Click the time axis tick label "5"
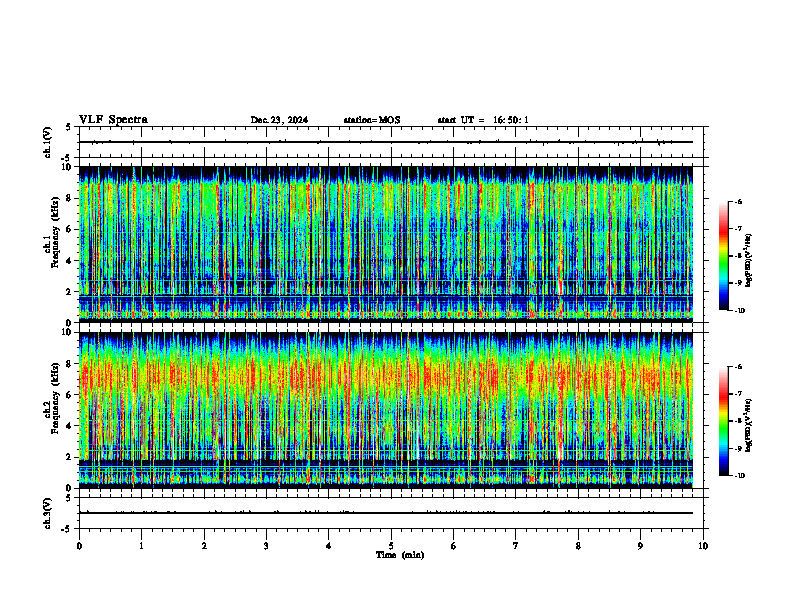 391,546
